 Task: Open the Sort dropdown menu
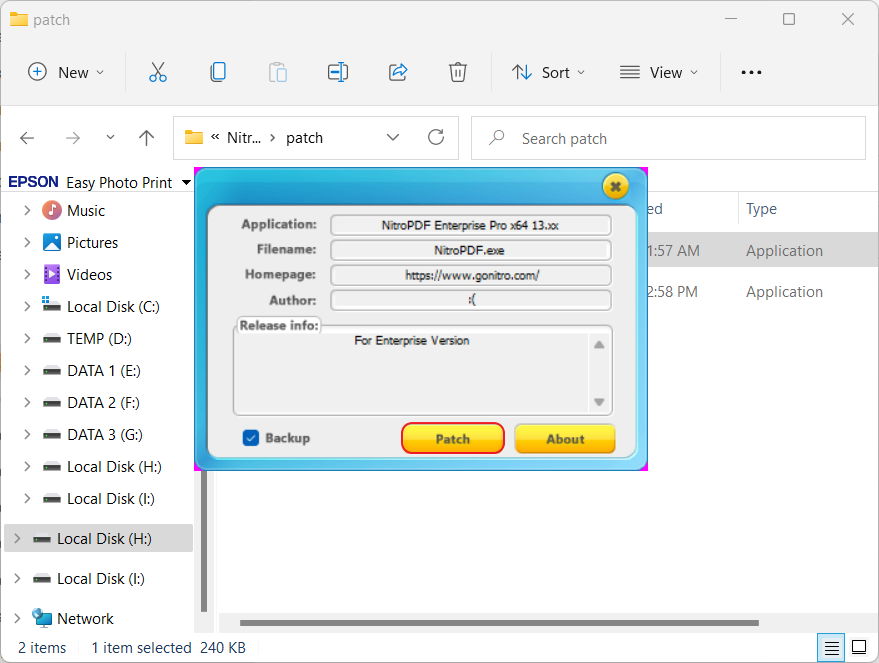point(548,72)
